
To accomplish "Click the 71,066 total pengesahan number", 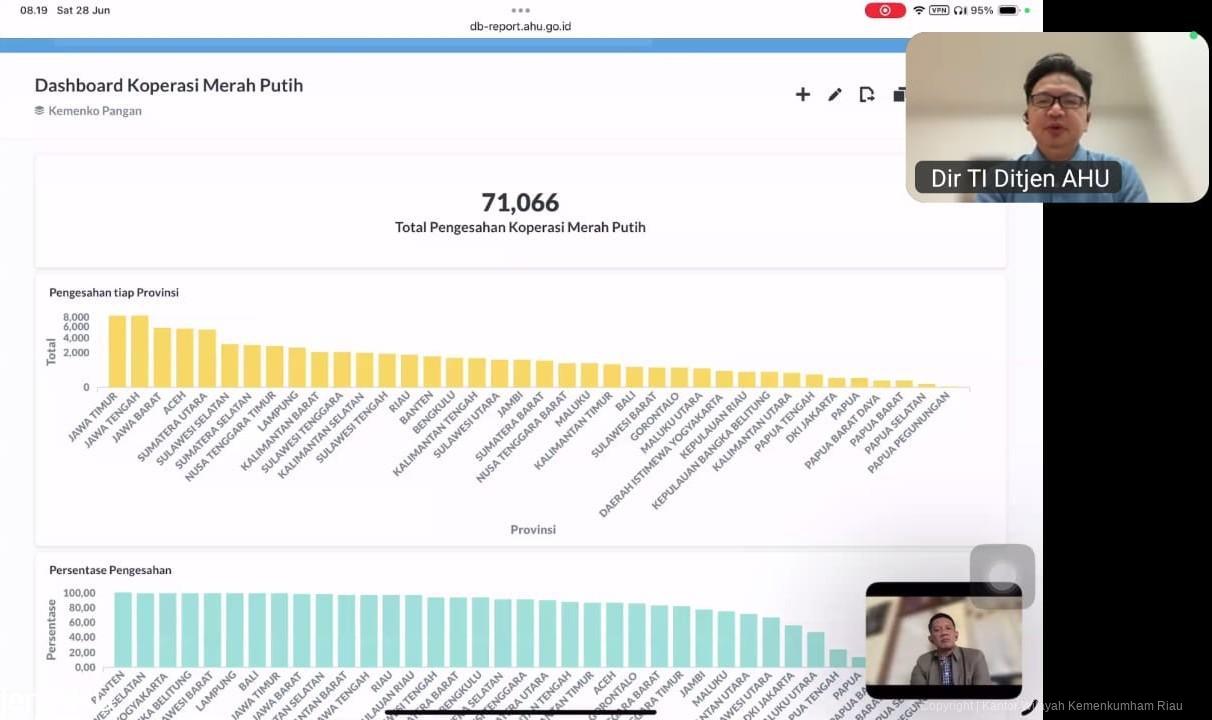I will tap(520, 203).
